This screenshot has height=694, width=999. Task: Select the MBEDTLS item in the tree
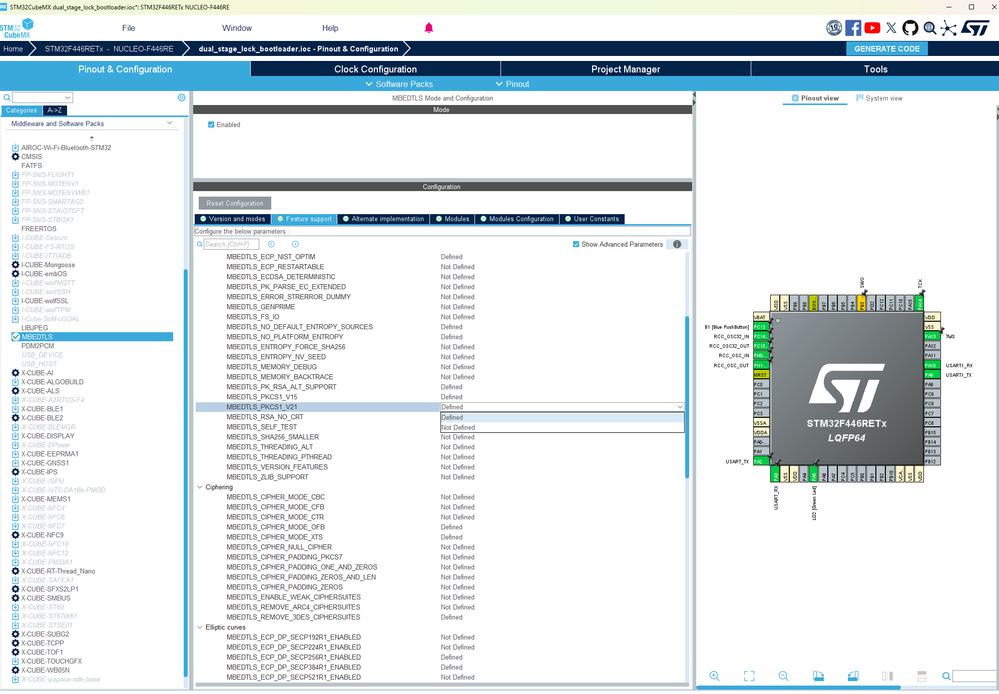click(37, 337)
